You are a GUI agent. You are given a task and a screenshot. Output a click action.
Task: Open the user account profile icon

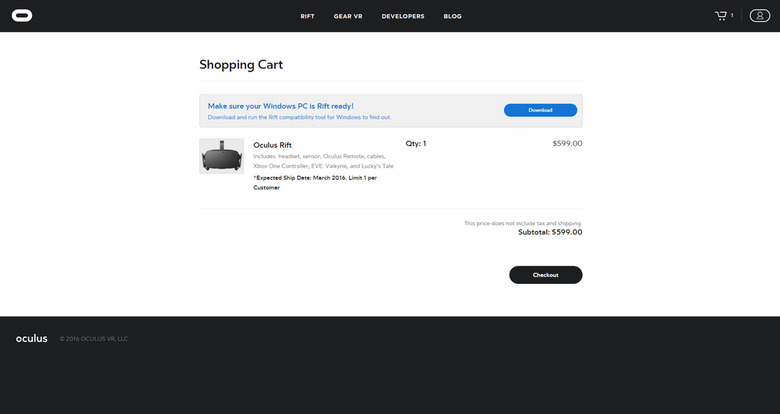pos(760,16)
